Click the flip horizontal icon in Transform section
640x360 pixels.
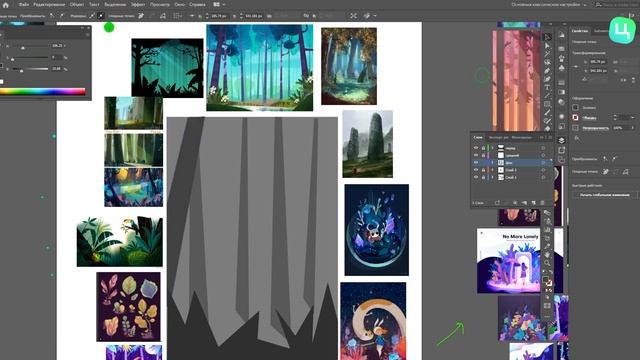click(x=623, y=80)
